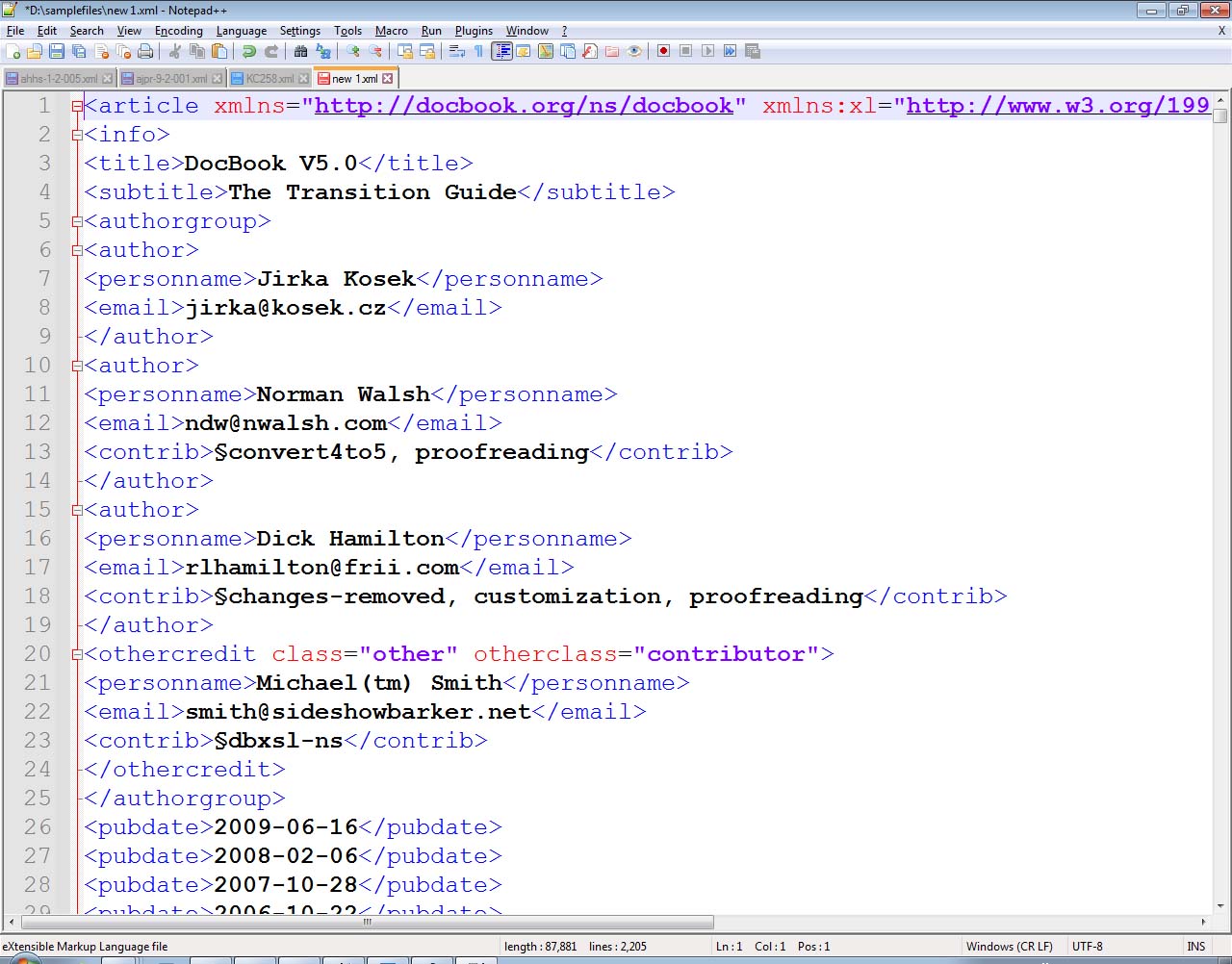Screen dimensions: 1232x964
Task: Click the Run Macro Multiple Times icon
Action: (x=731, y=51)
